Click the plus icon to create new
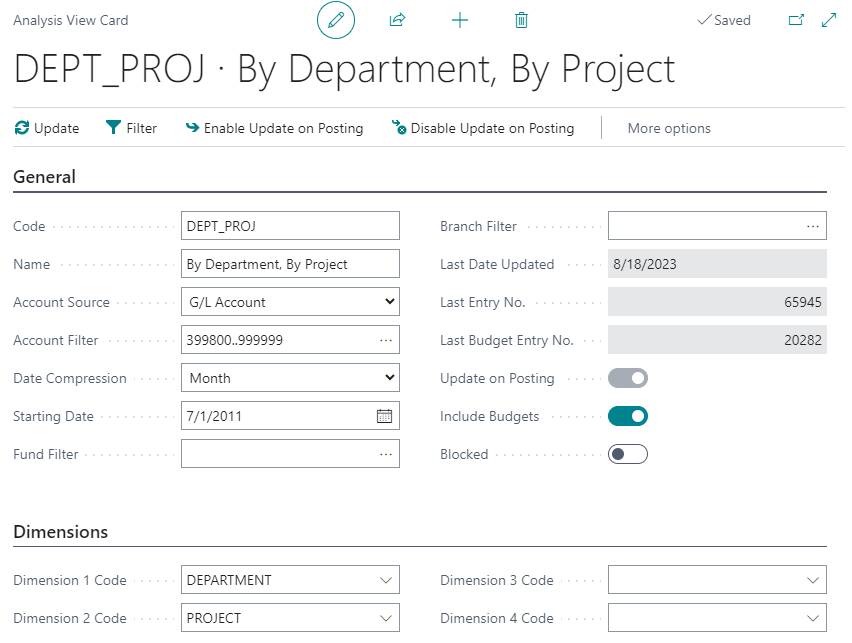This screenshot has width=852, height=643. click(460, 20)
